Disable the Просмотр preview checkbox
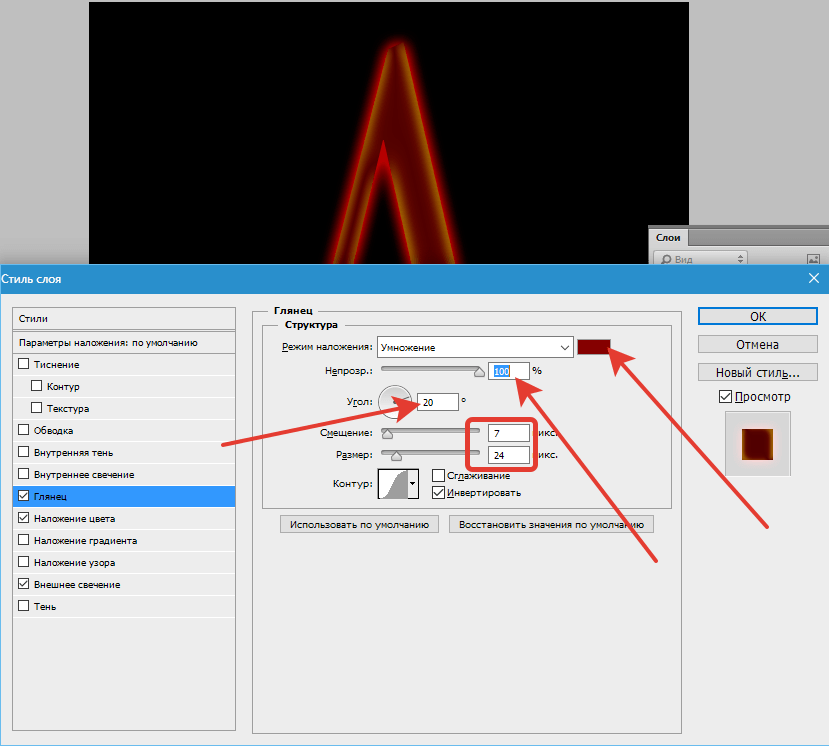This screenshot has width=829, height=746. 725,397
